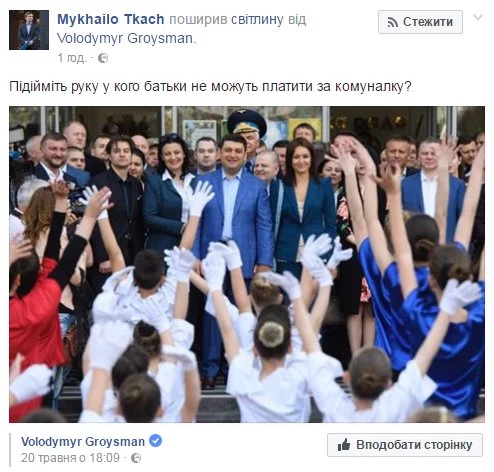Viewport: 494px width, 472px height.
Task: Click the officer's cap in the photo
Action: coord(247,121)
